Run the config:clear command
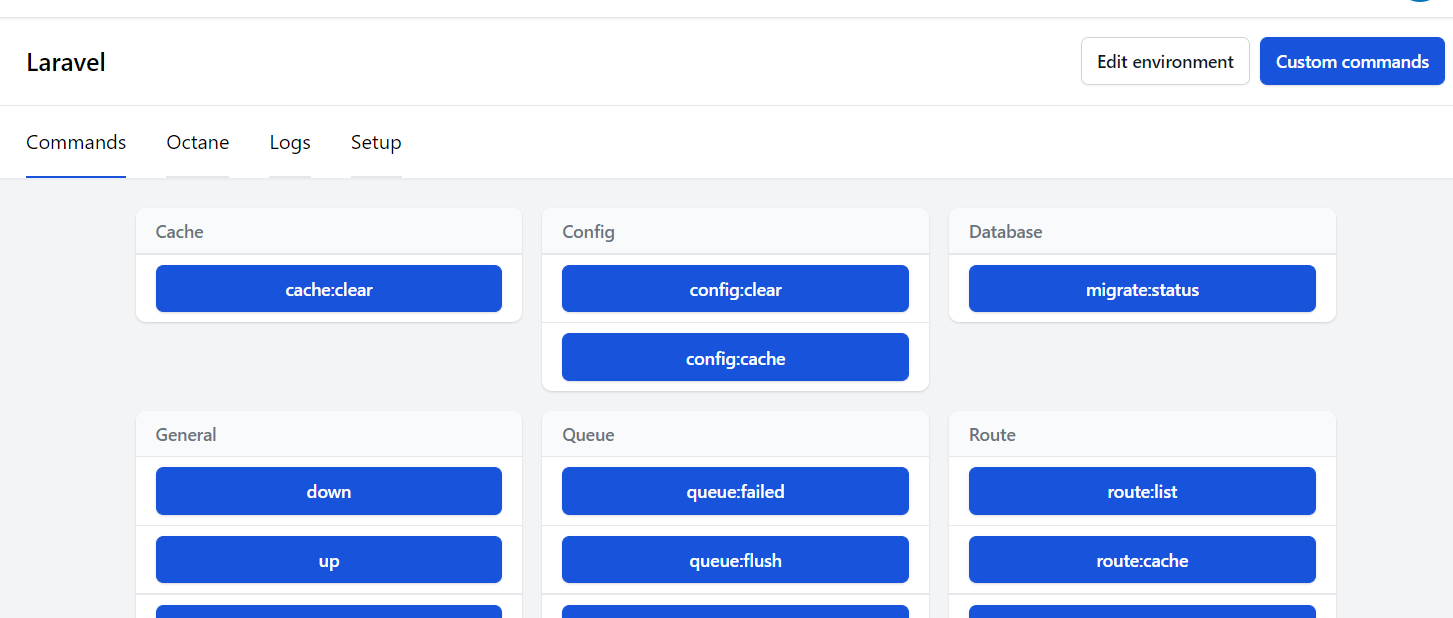This screenshot has width=1453, height=618. click(x=735, y=289)
